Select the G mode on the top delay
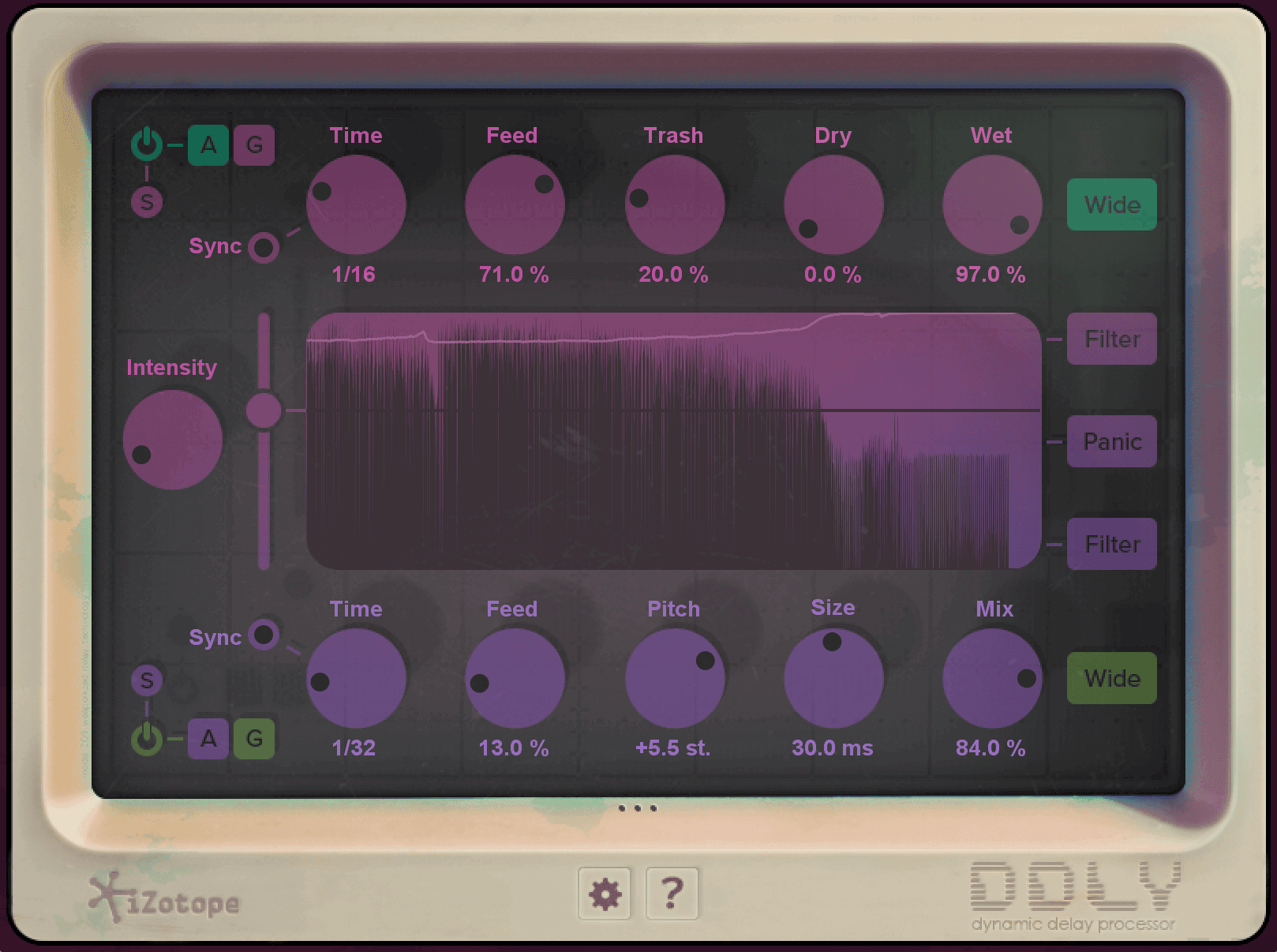Viewport: 1277px width, 952px height. point(254,145)
